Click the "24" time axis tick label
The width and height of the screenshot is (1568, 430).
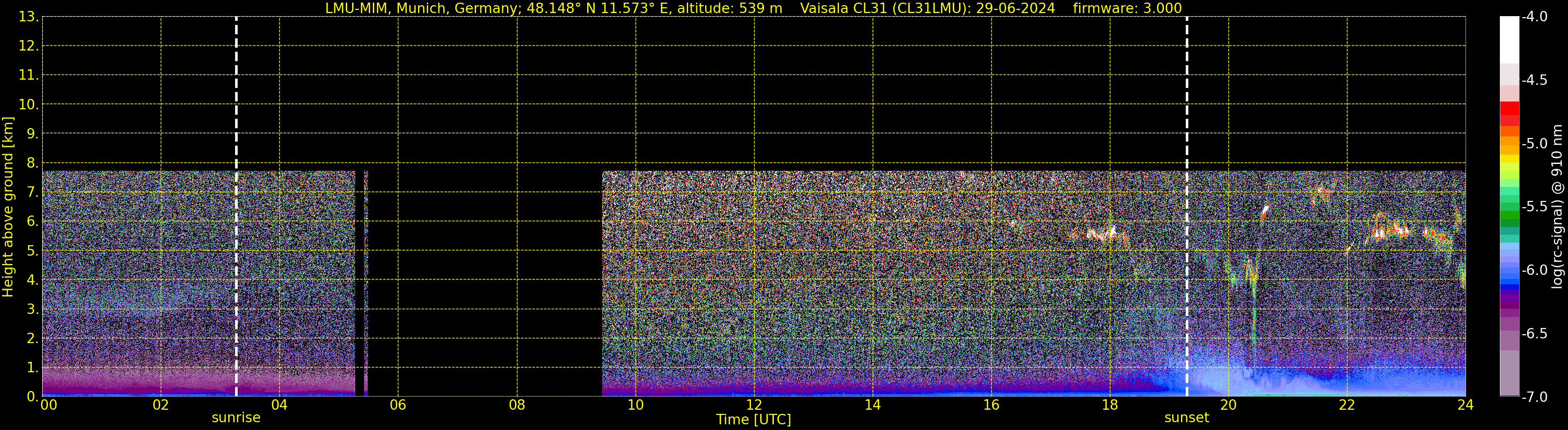coord(1465,406)
